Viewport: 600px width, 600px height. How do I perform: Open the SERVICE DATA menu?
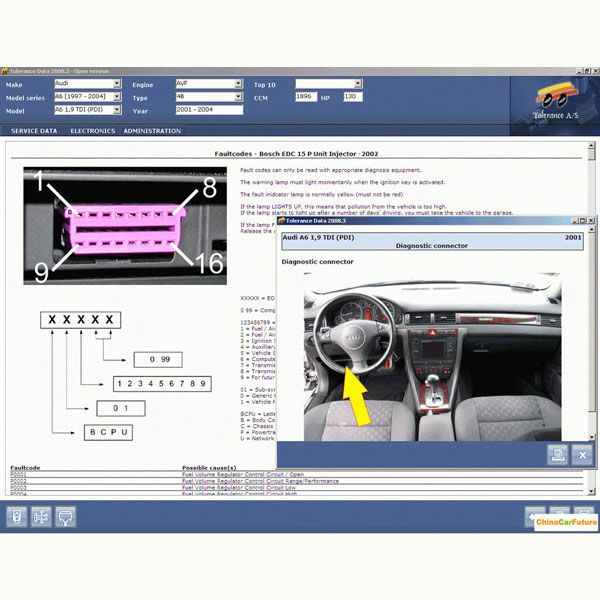(34, 131)
